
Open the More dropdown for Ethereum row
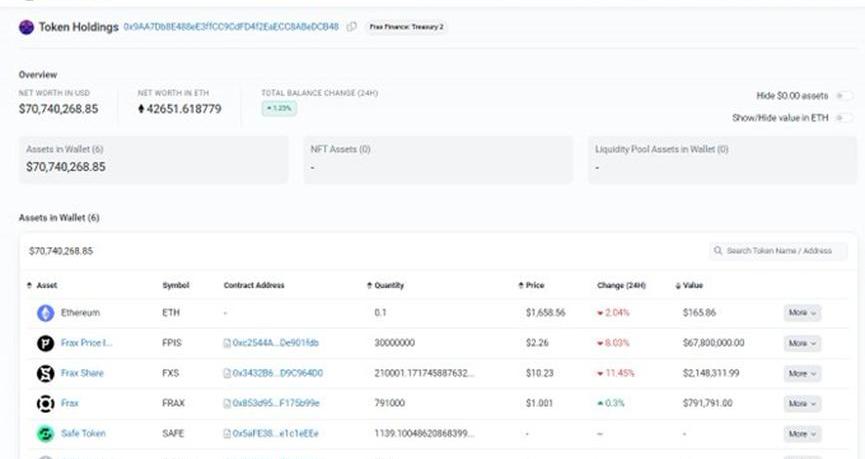pos(802,313)
